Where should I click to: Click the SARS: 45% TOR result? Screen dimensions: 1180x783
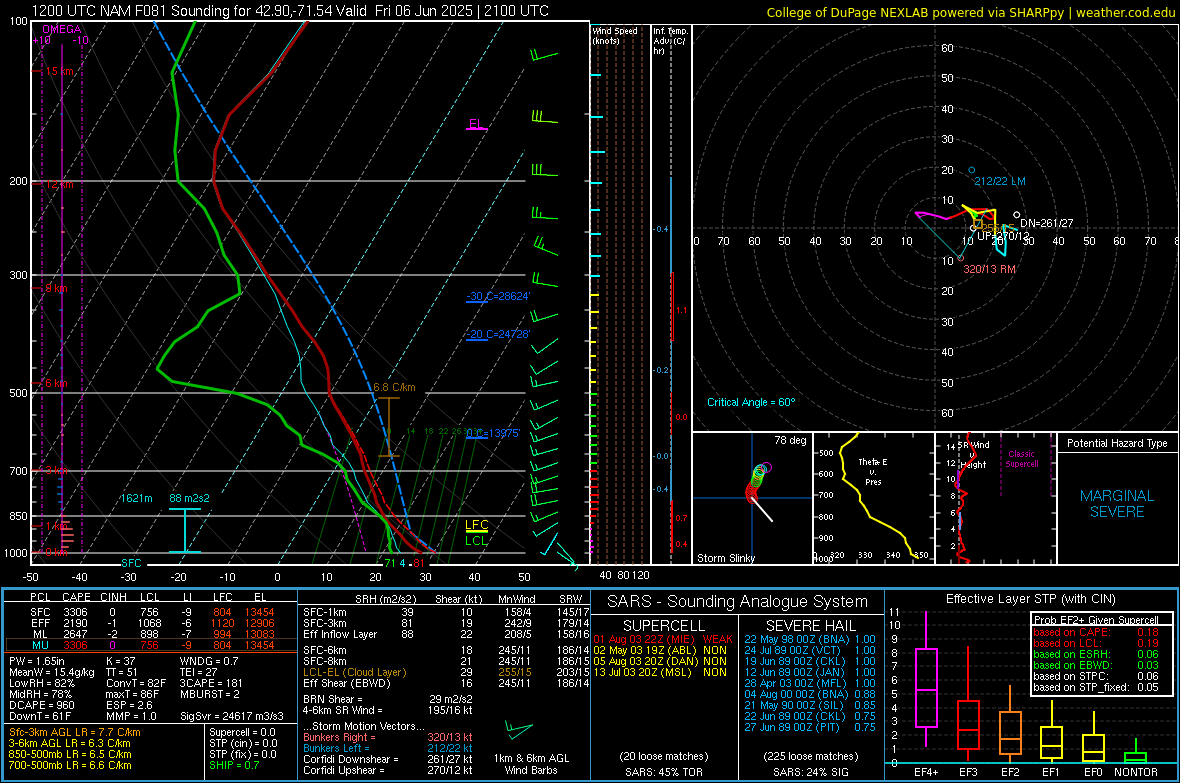pyautogui.click(x=663, y=772)
